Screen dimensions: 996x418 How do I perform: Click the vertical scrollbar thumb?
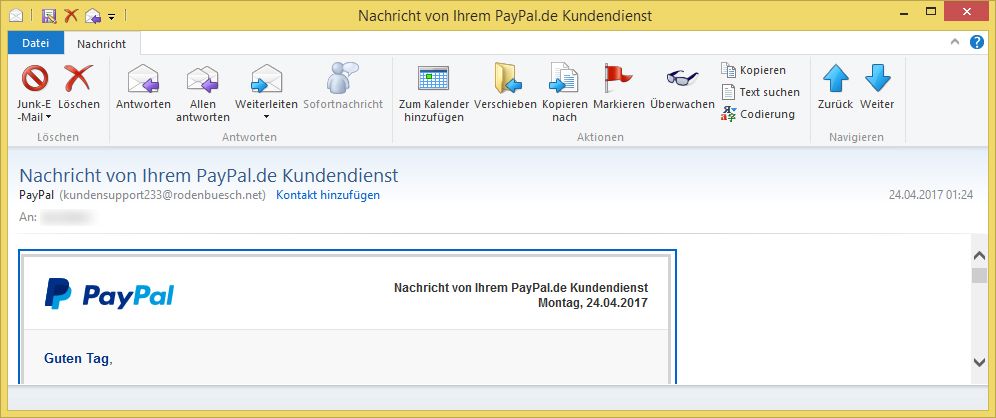click(x=979, y=275)
